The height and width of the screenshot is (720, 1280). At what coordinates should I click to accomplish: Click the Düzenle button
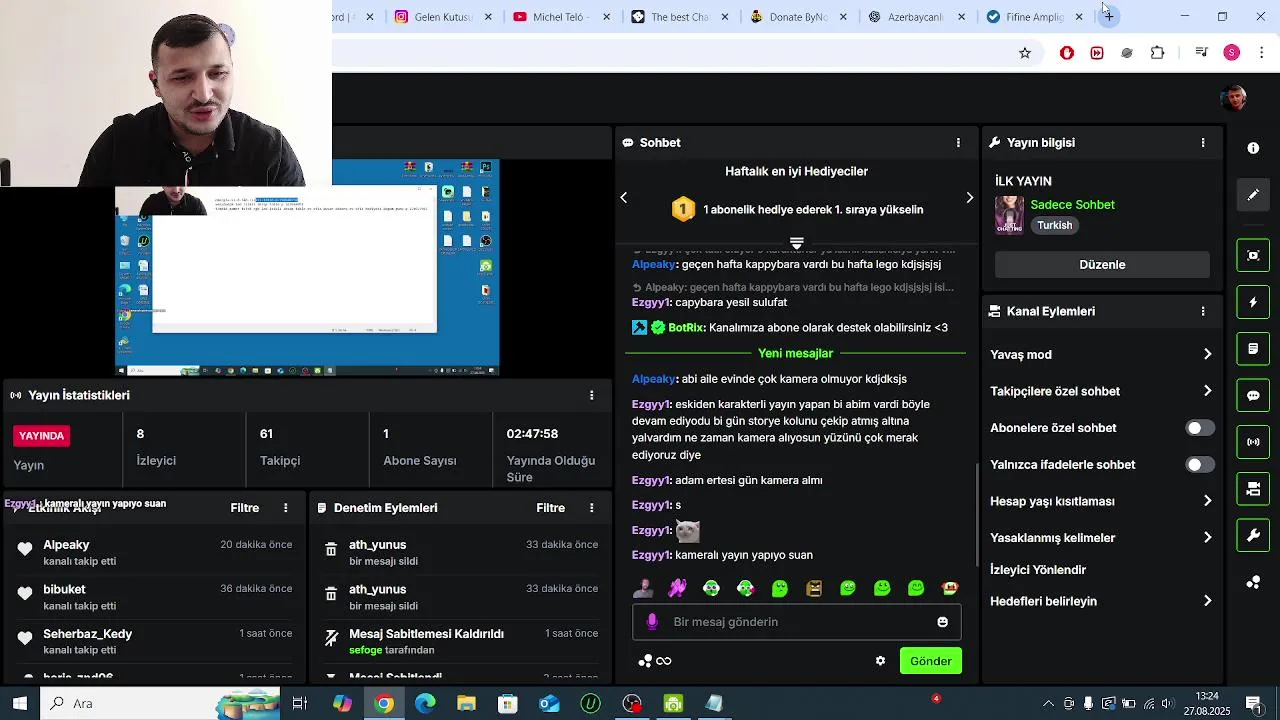pyautogui.click(x=1102, y=265)
